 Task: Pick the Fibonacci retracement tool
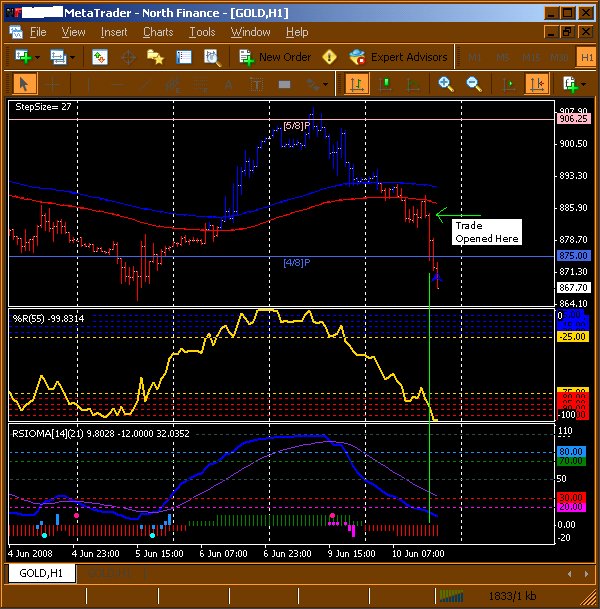click(201, 84)
